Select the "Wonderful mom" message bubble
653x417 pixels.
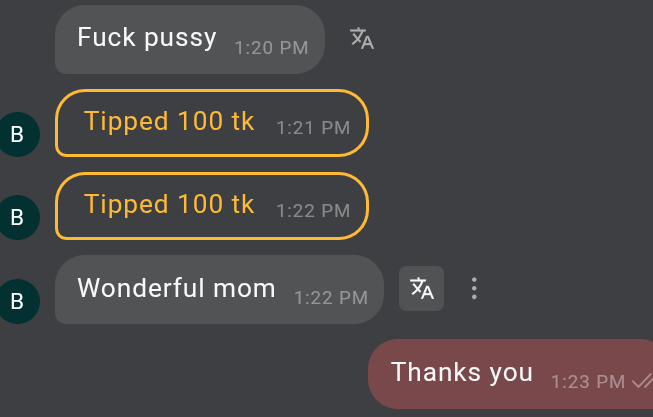tap(219, 290)
